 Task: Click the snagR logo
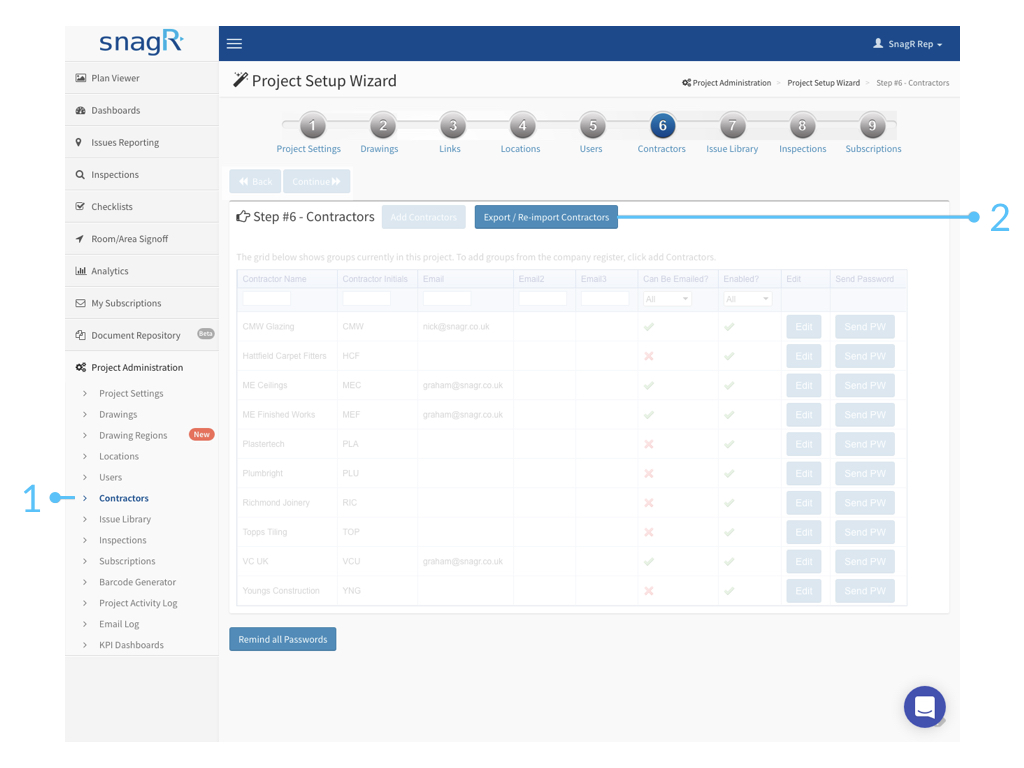pos(141,42)
